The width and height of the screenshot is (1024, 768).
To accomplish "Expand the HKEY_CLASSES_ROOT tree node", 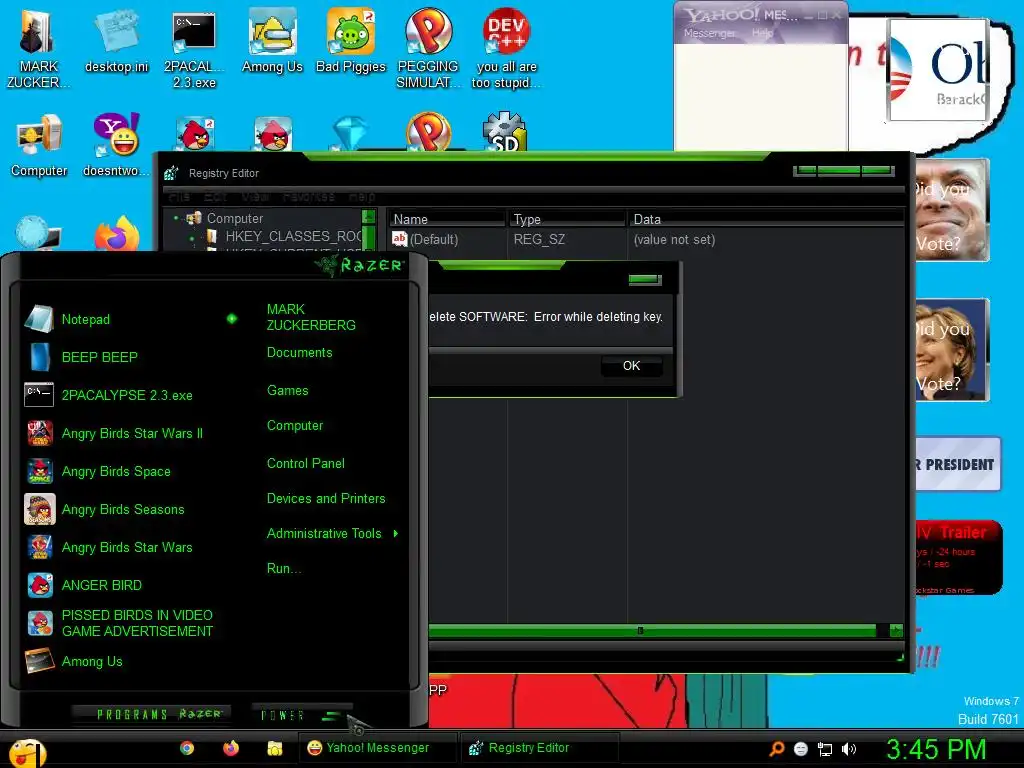I will coord(192,237).
